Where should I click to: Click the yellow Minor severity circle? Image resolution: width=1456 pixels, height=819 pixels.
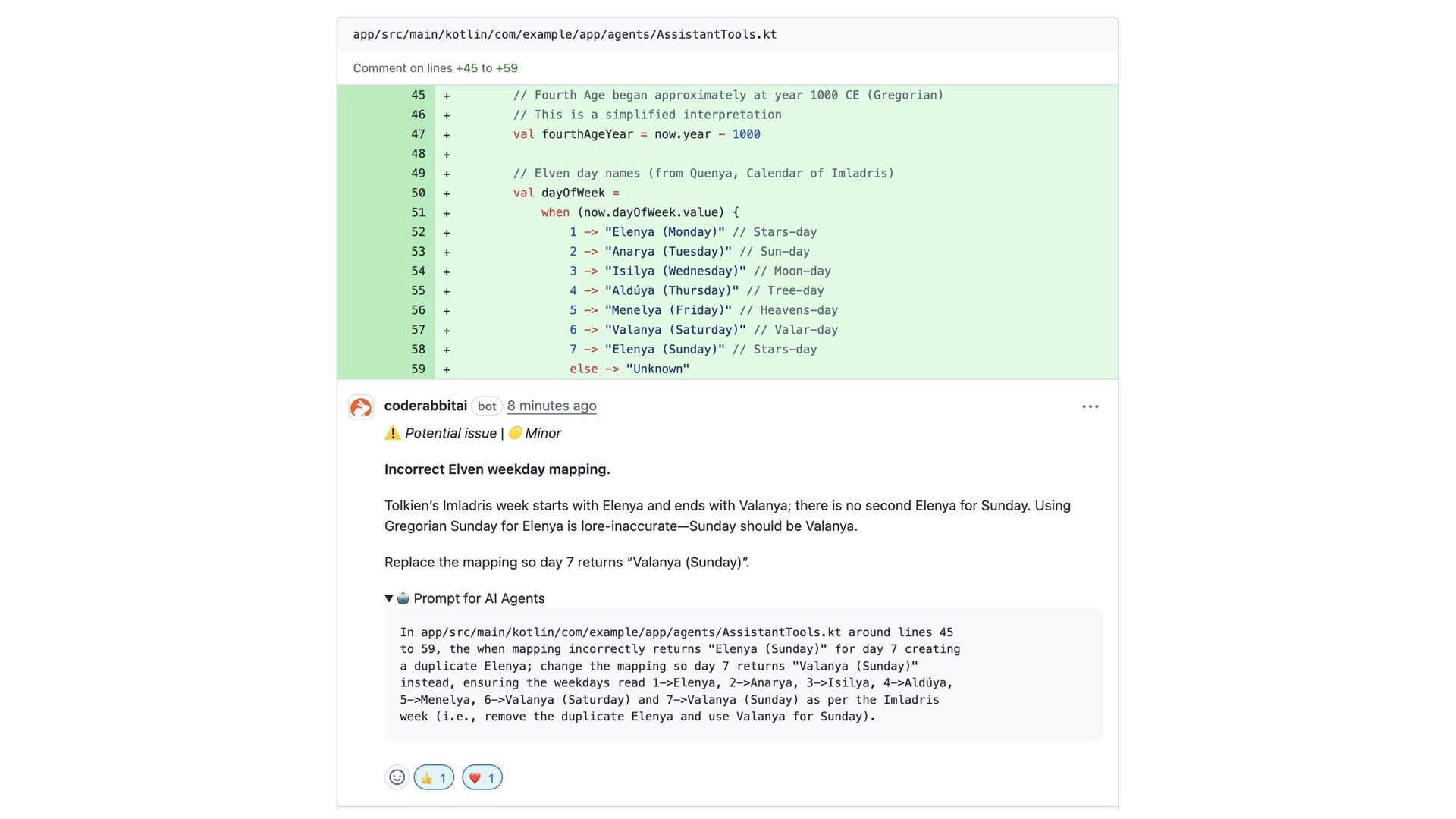(515, 433)
